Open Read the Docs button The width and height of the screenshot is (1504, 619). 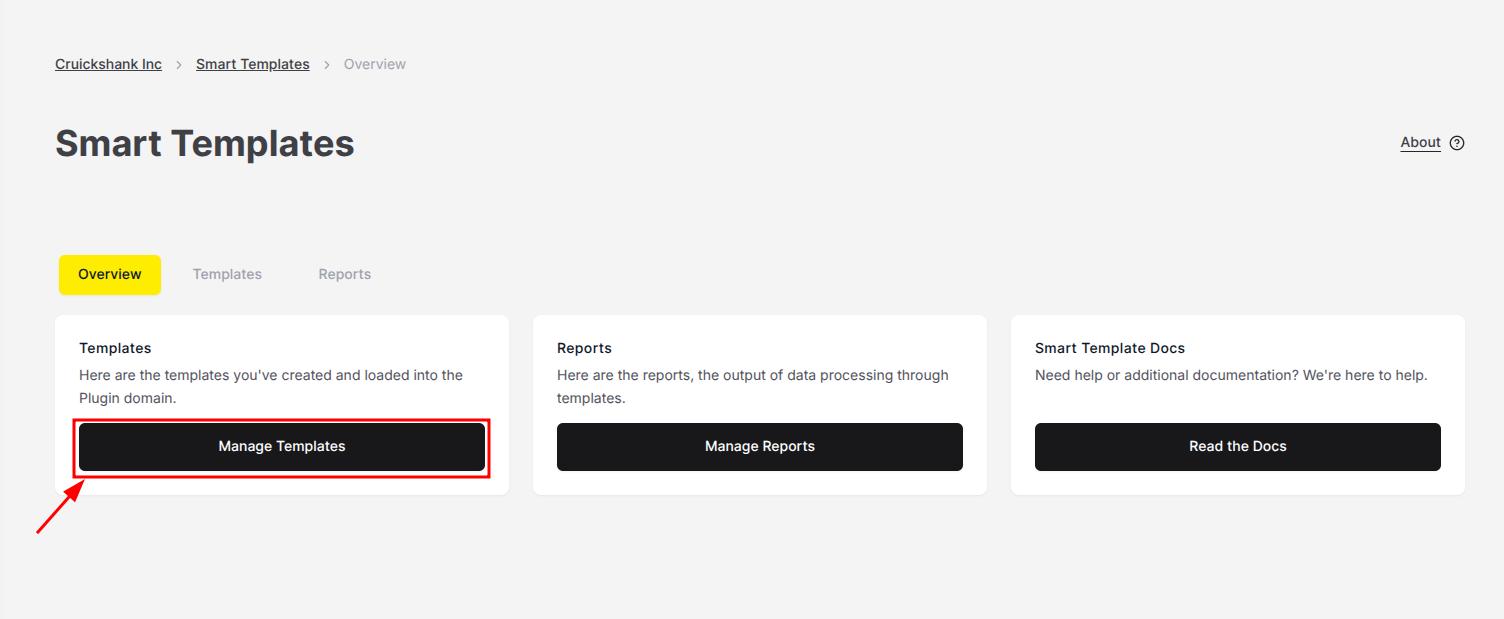pos(1238,447)
